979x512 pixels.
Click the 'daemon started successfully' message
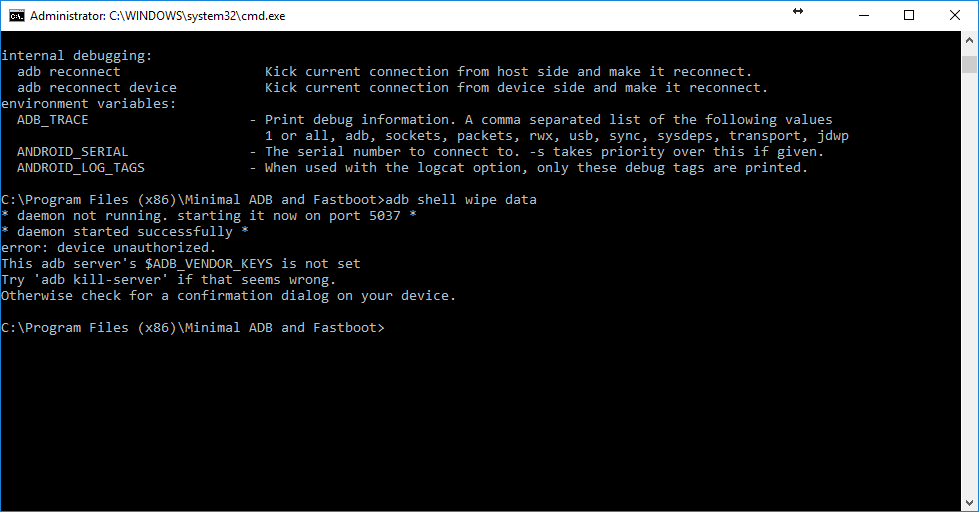[x=125, y=232]
